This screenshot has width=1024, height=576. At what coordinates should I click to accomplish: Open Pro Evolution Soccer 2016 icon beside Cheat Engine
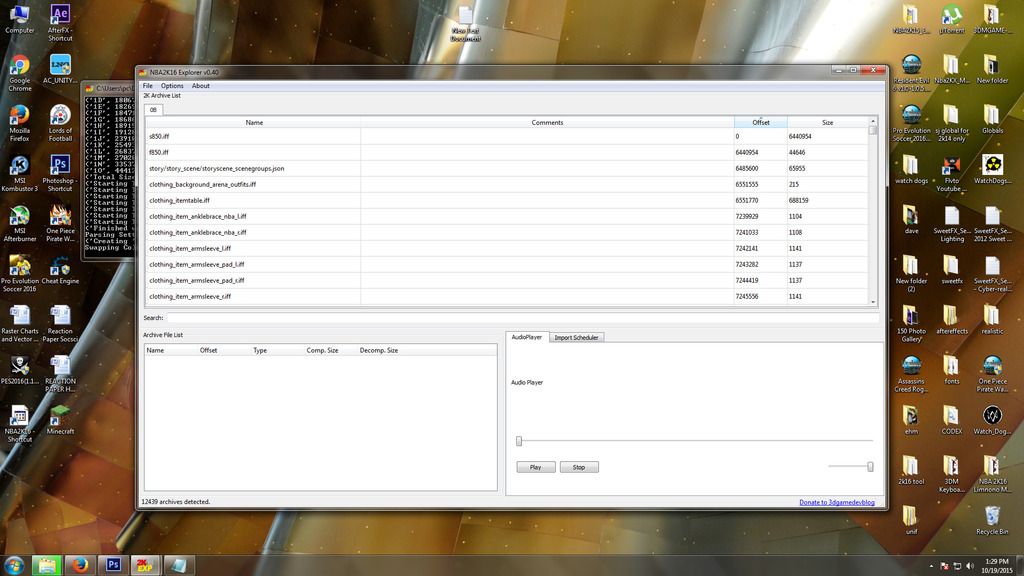[20, 274]
